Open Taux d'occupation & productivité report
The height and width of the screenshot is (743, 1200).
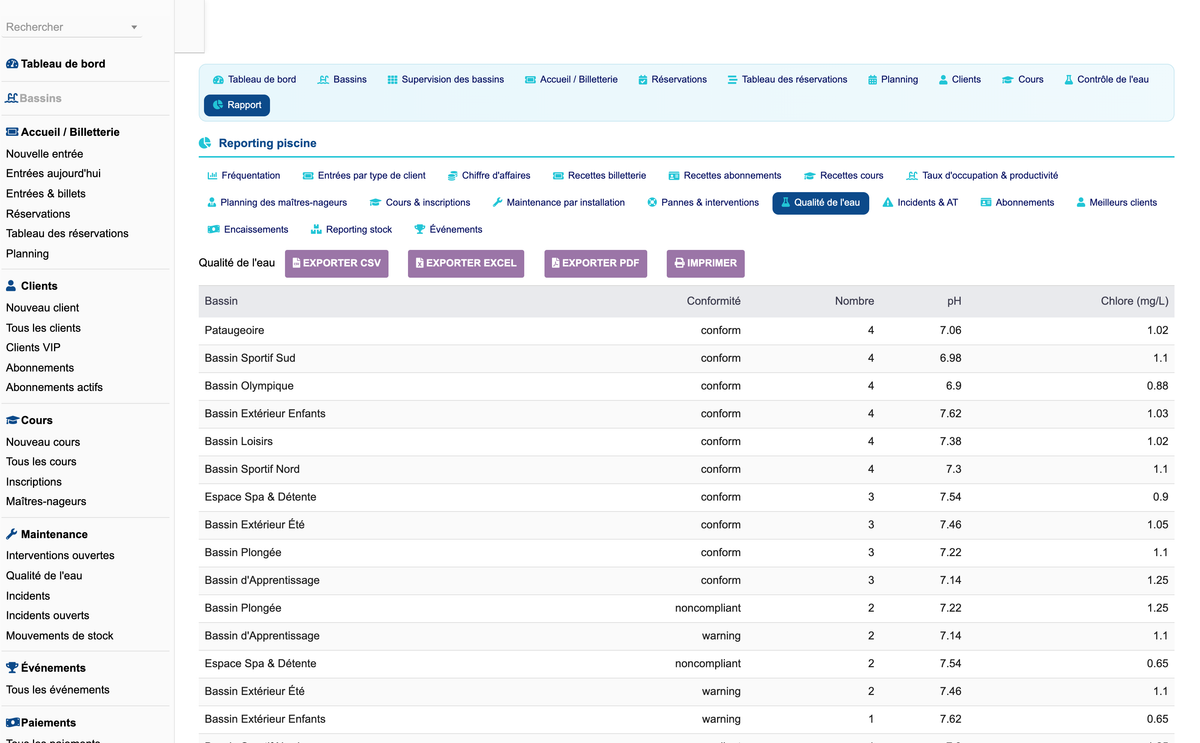click(982, 176)
